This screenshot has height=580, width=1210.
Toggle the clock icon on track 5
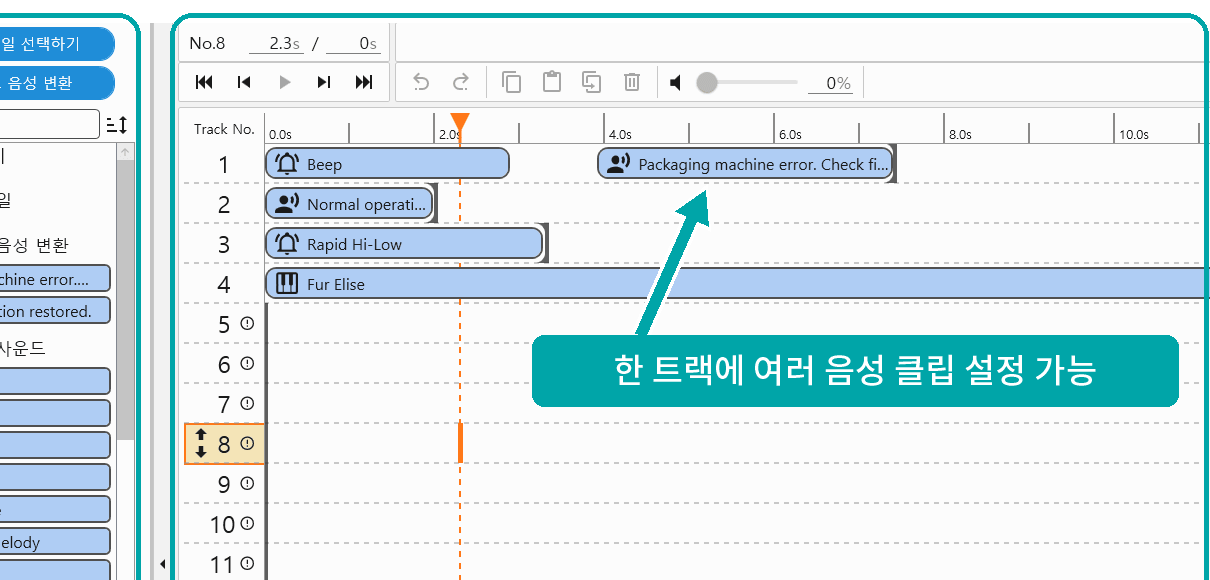coord(247,323)
